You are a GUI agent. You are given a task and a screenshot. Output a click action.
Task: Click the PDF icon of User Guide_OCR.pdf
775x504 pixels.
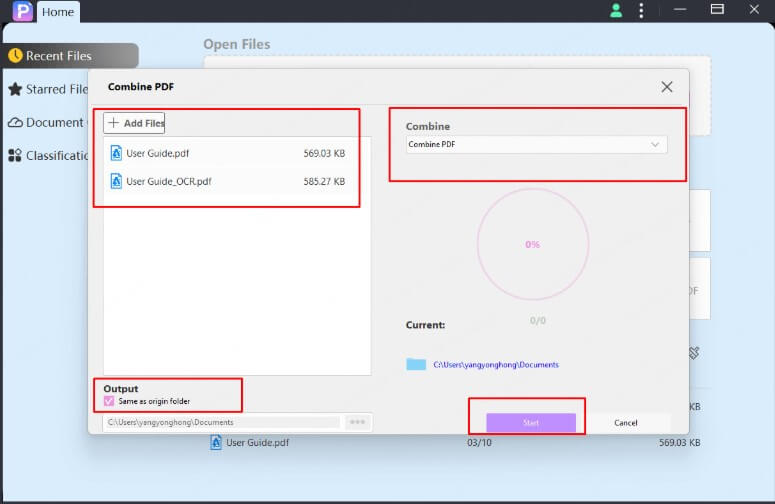[116, 181]
